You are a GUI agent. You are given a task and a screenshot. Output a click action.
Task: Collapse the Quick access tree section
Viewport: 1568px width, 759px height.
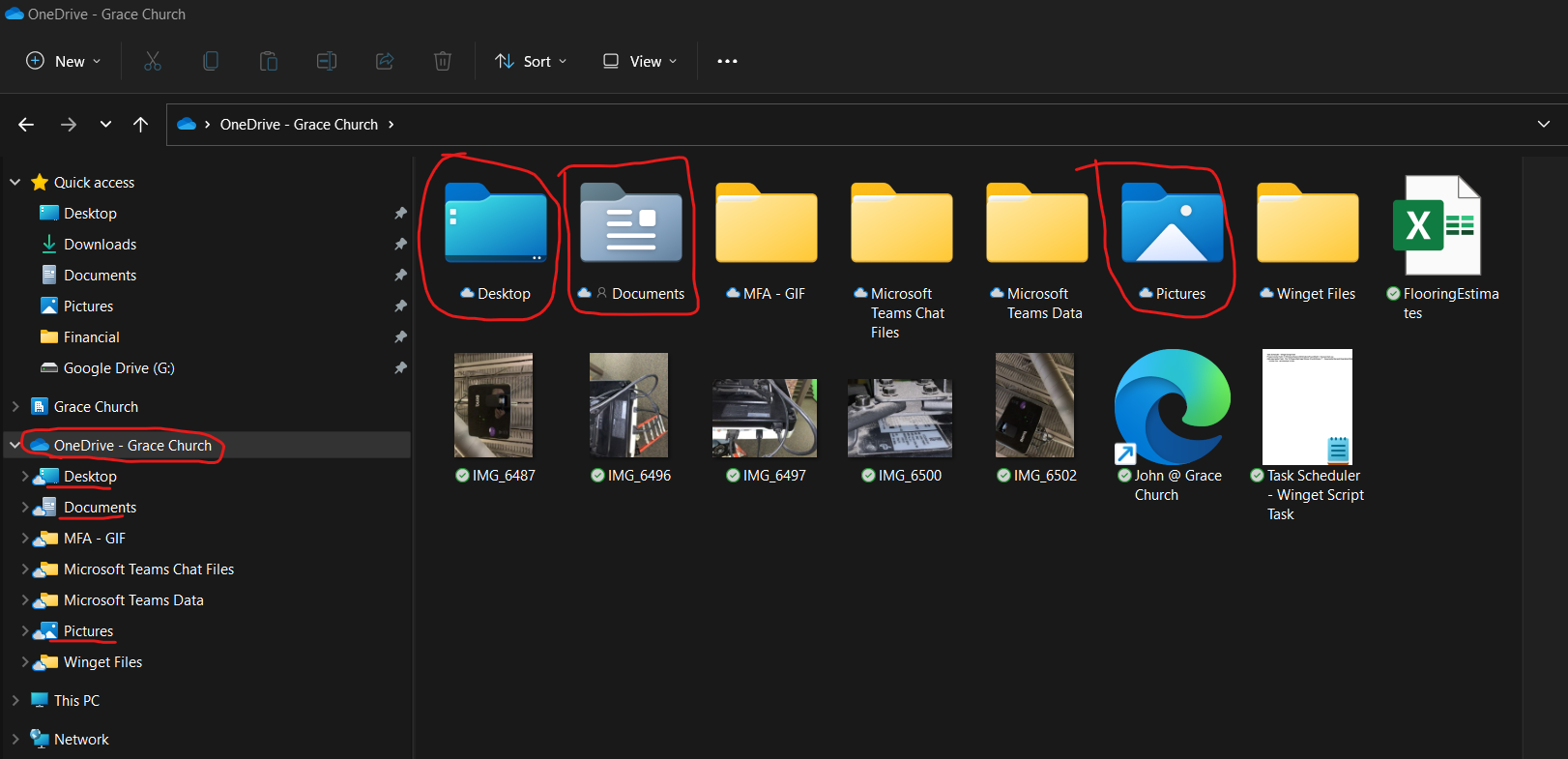15,182
